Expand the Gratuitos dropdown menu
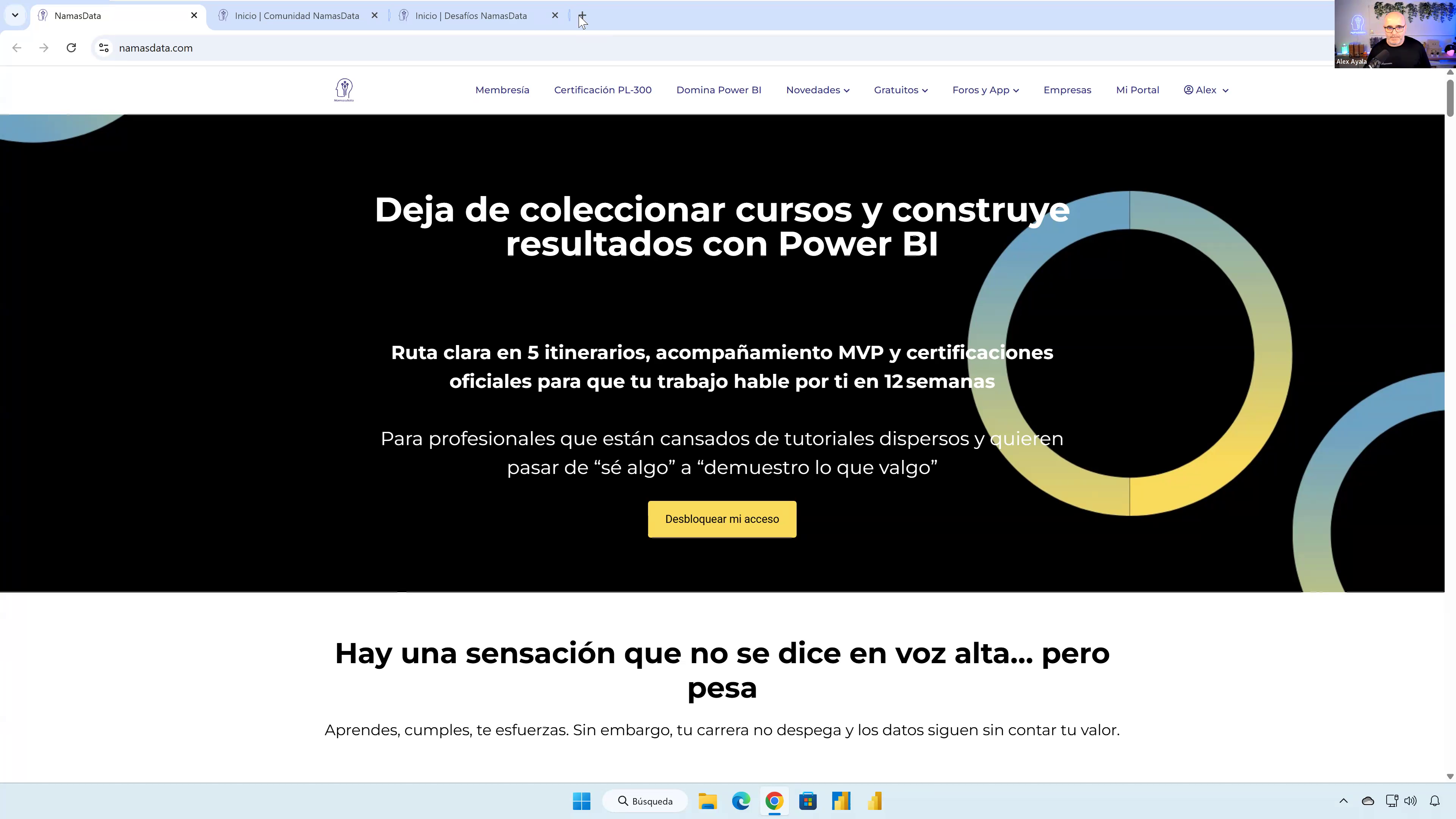 [x=901, y=90]
